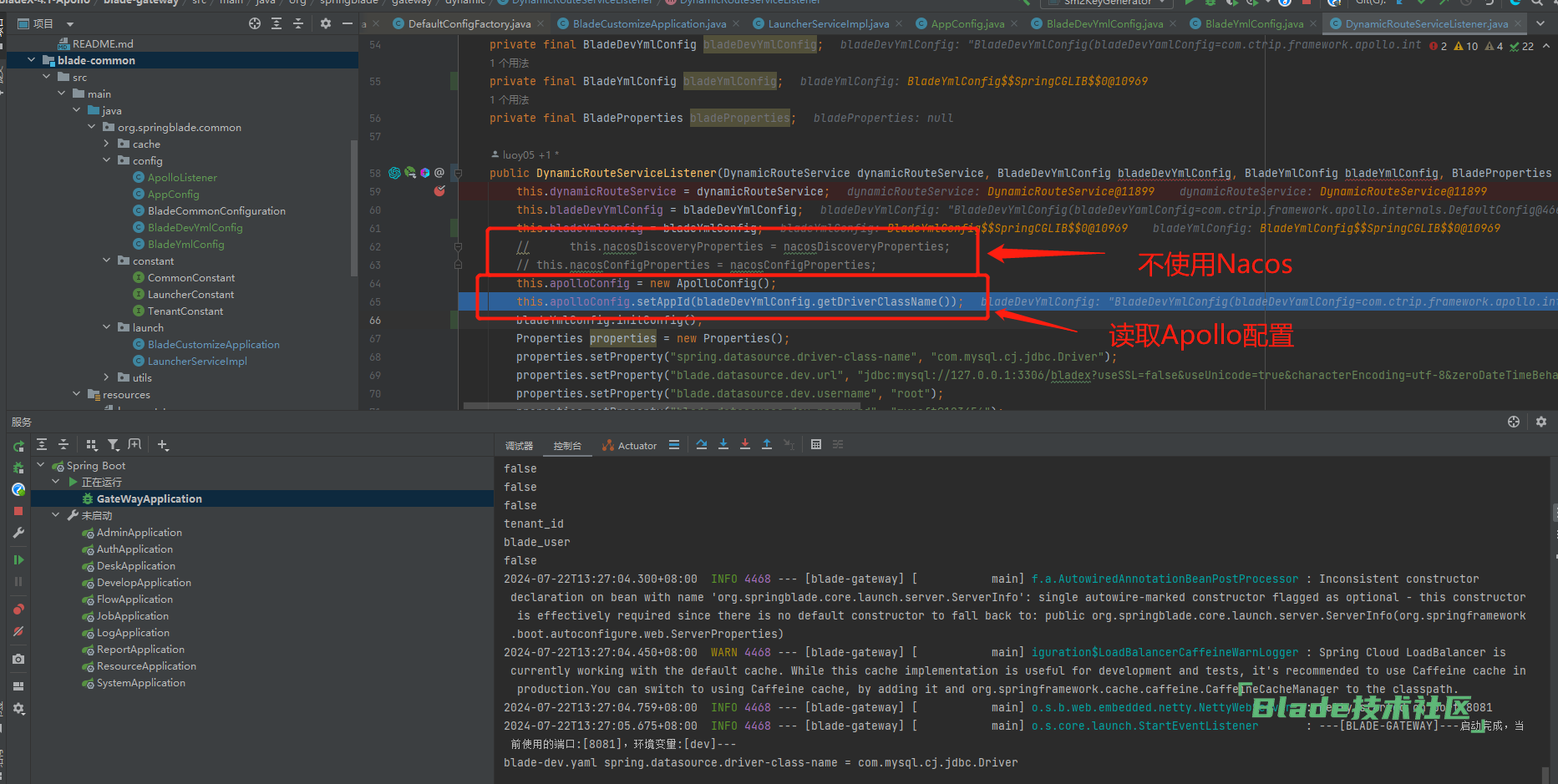
Task: Open Services panel settings gear top right
Action: point(1541,422)
